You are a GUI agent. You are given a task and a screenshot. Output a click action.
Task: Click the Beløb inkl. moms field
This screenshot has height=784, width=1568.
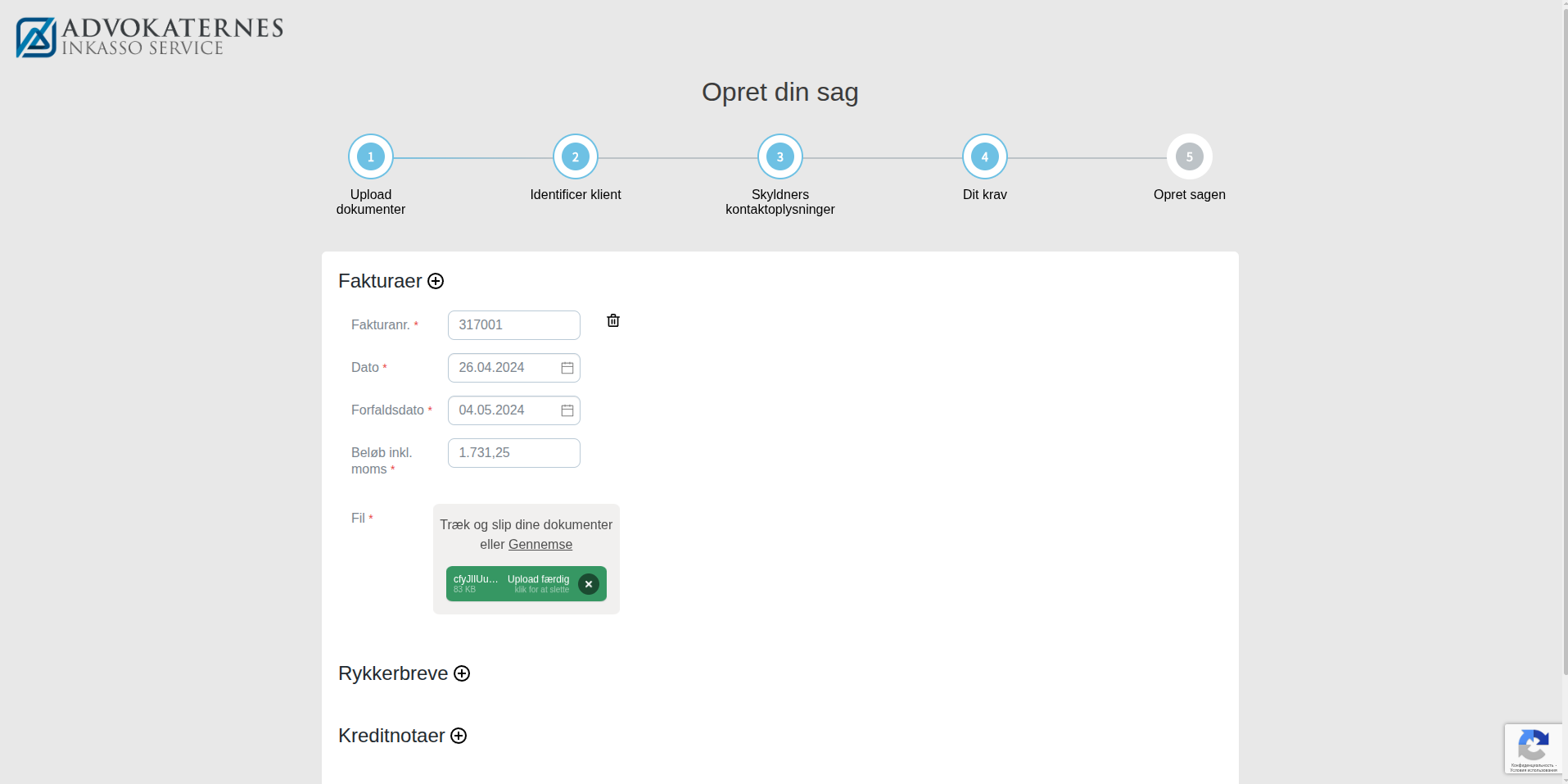[x=514, y=453]
